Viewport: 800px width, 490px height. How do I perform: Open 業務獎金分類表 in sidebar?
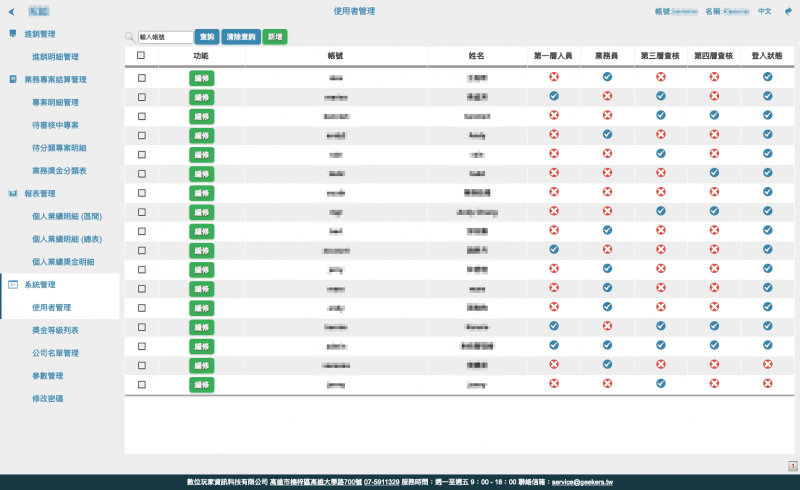click(59, 170)
